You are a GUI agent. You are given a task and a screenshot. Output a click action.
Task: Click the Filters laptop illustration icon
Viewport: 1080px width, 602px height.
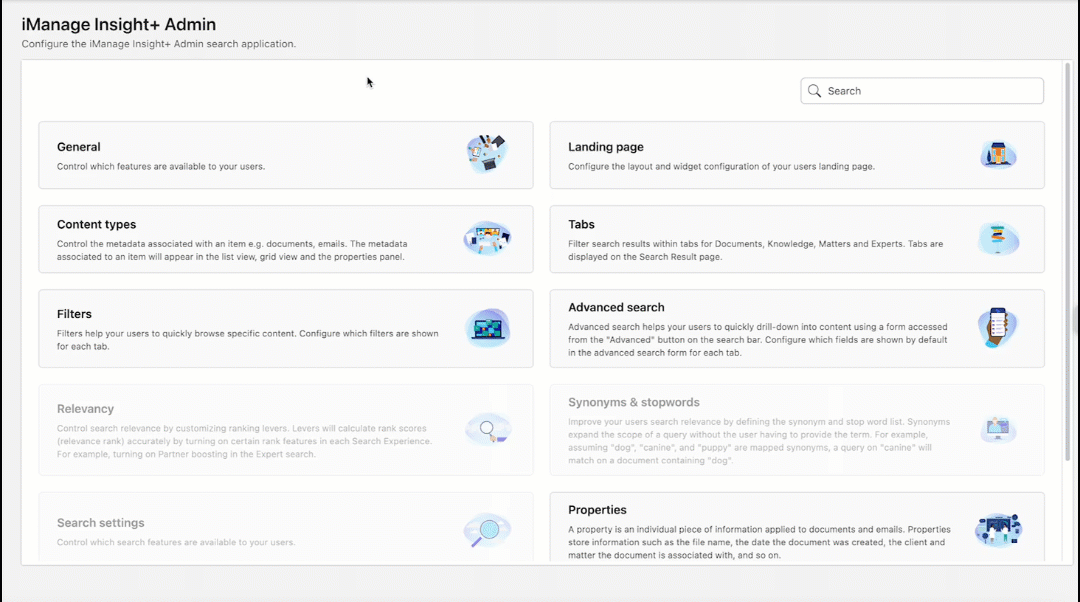pos(487,328)
